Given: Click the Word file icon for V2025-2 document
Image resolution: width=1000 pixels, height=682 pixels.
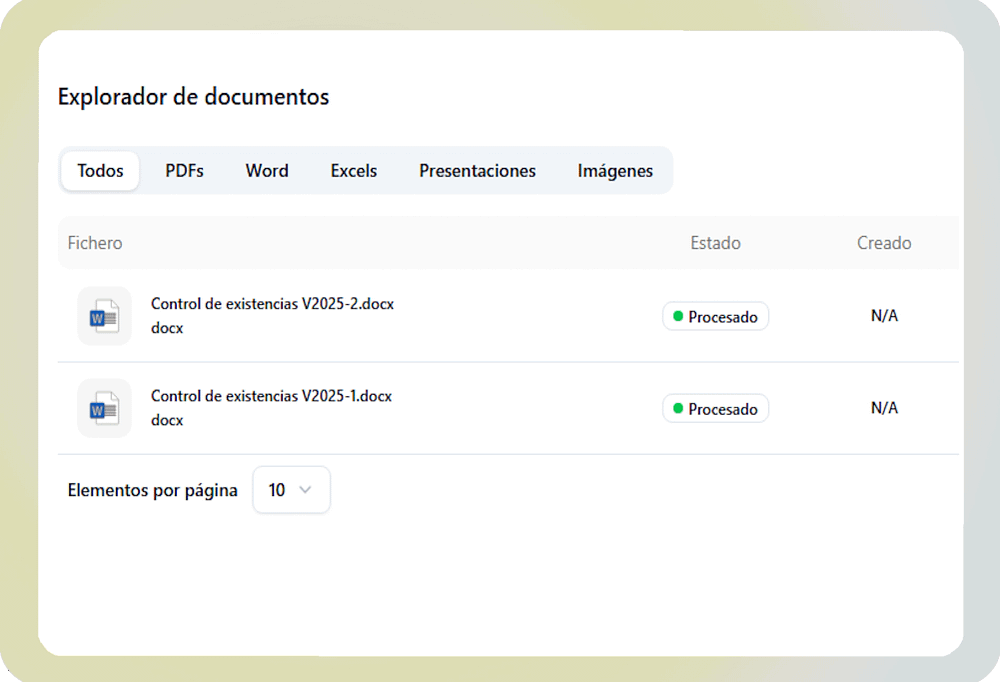Looking at the screenshot, I should (104, 317).
